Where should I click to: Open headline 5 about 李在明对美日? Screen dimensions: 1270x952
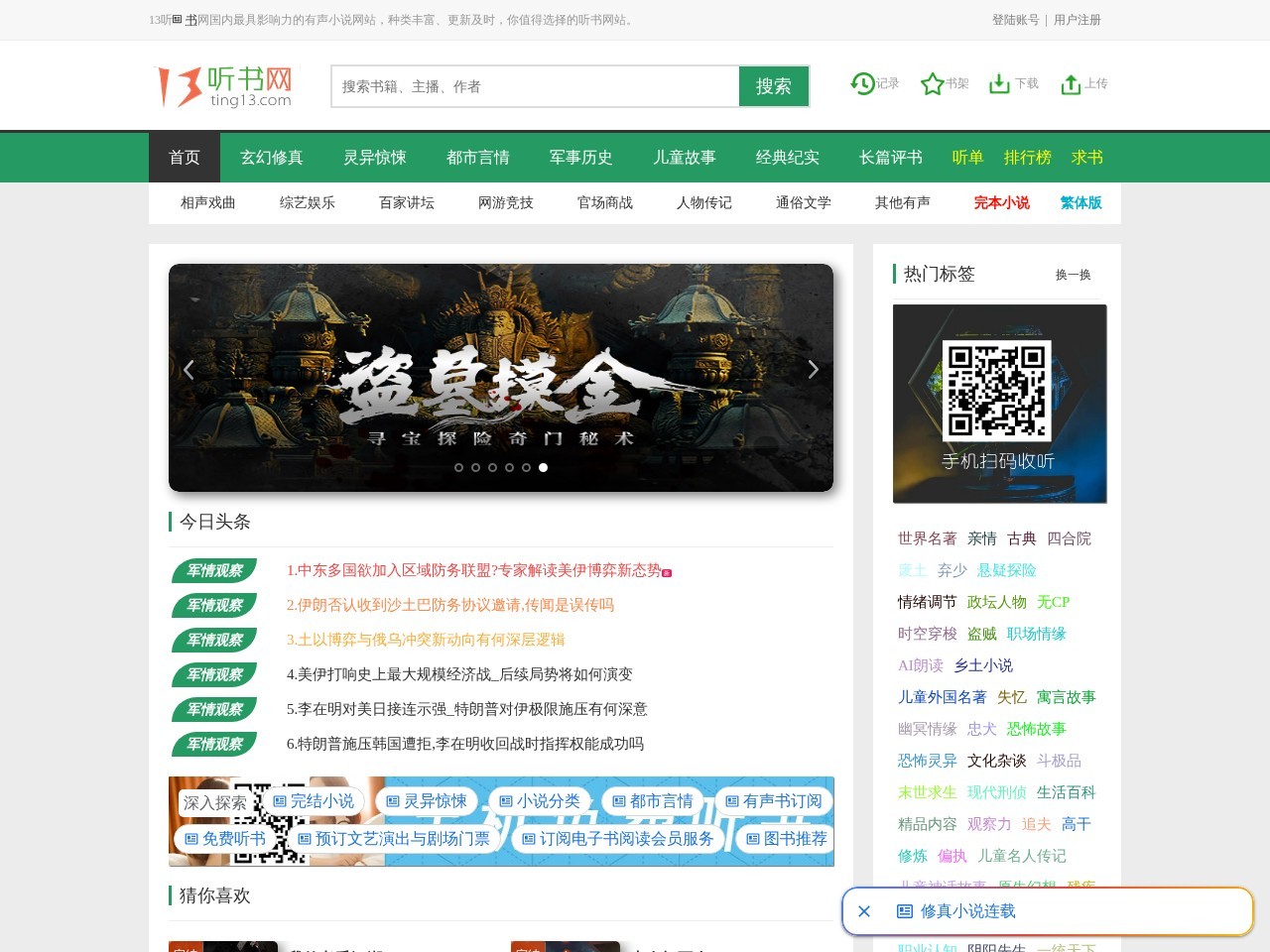pyautogui.click(x=467, y=709)
